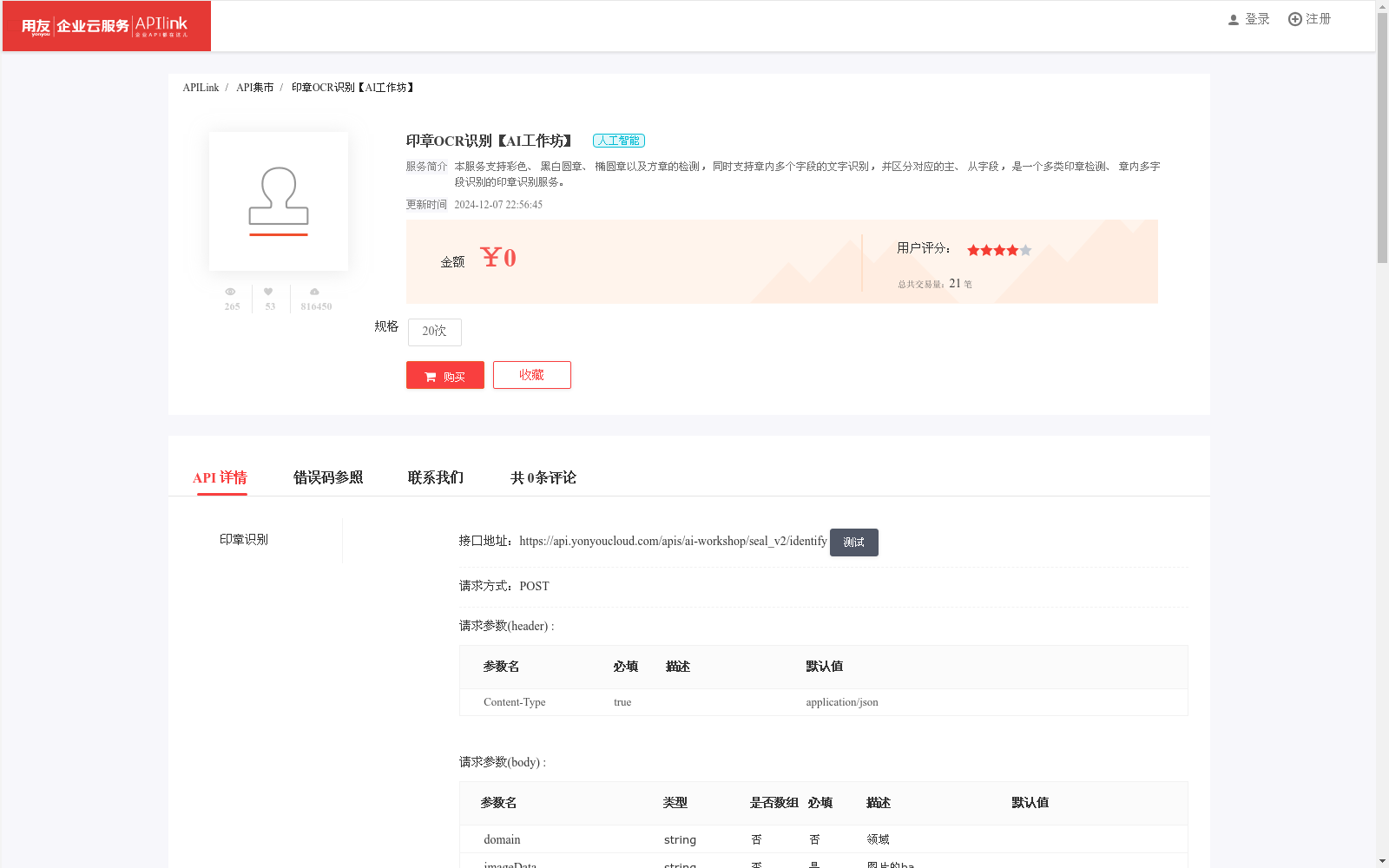Click the seal stamp product thumbnail
The image size is (1389, 868).
(279, 201)
